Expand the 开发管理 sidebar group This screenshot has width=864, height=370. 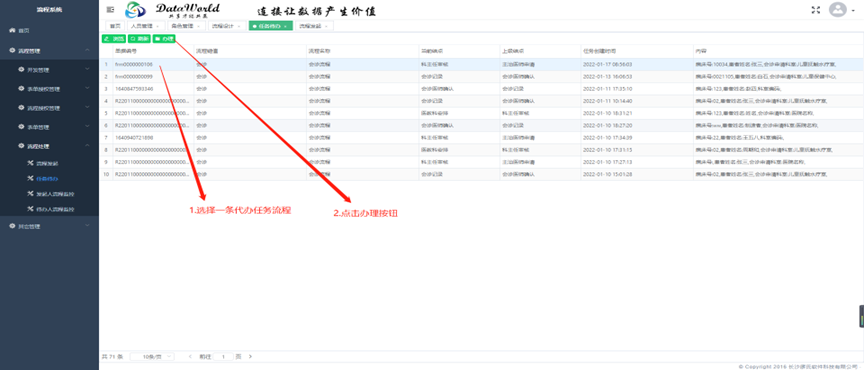[50, 69]
